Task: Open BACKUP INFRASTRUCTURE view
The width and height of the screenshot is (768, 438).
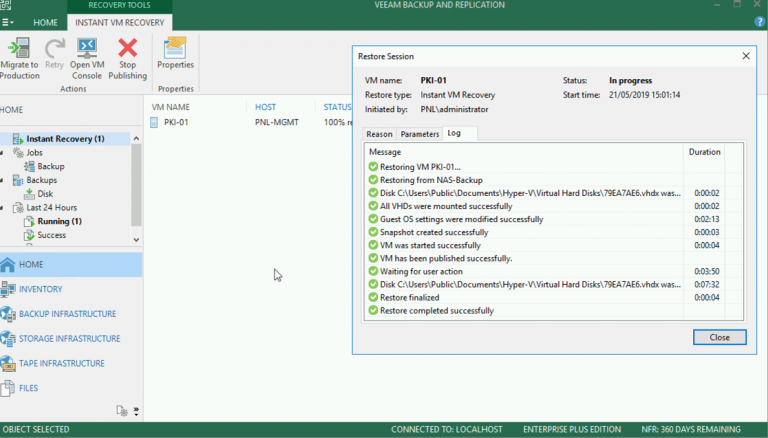Action: pyautogui.click(x=71, y=314)
